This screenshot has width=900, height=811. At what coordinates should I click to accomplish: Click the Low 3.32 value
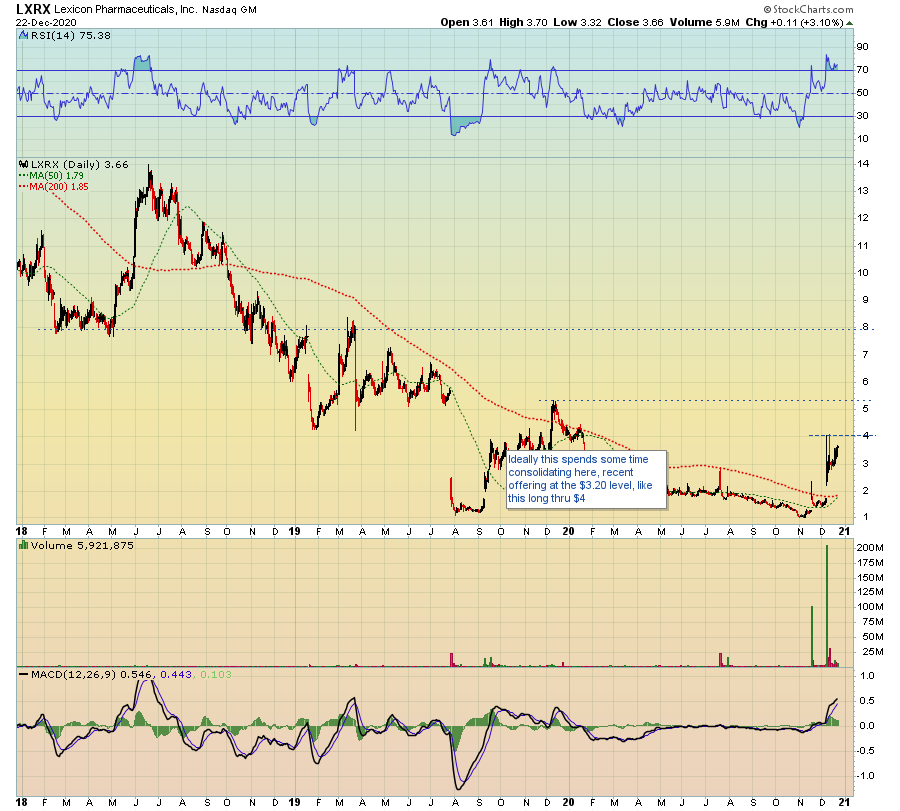coord(577,22)
